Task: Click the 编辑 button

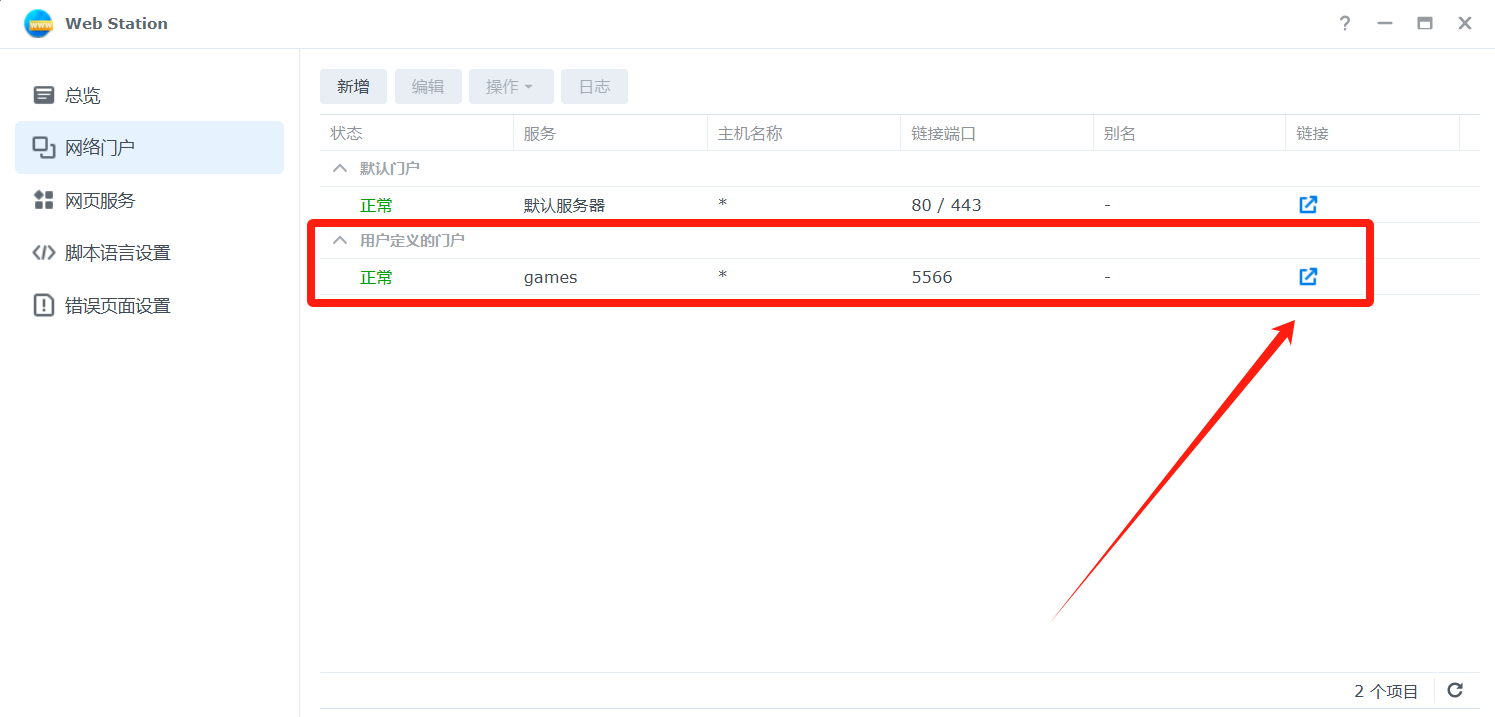Action: coord(428,87)
